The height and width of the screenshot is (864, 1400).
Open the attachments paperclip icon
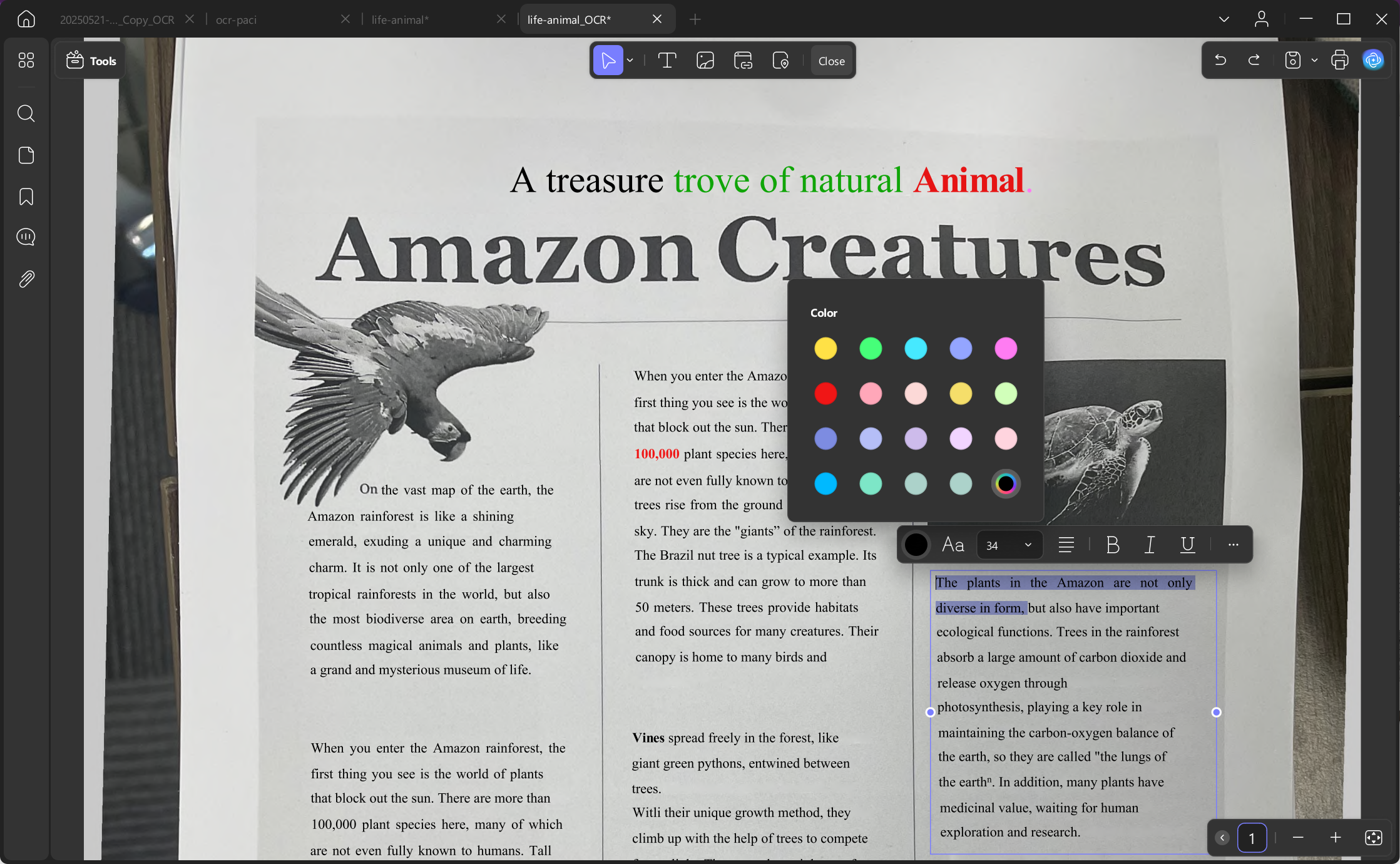26,279
